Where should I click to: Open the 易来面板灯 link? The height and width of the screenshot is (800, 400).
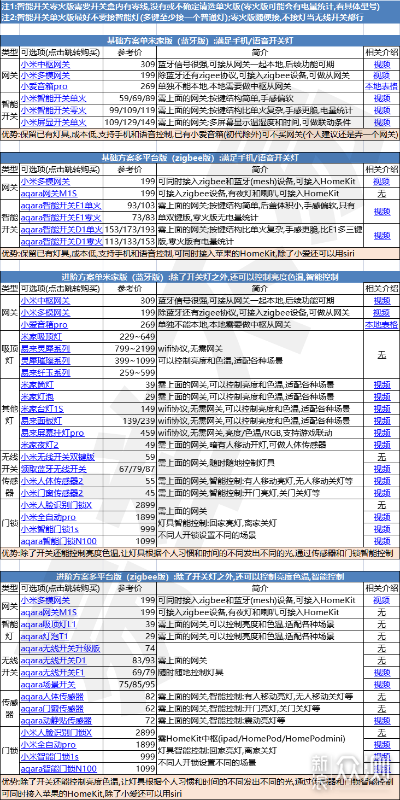(x=41, y=421)
